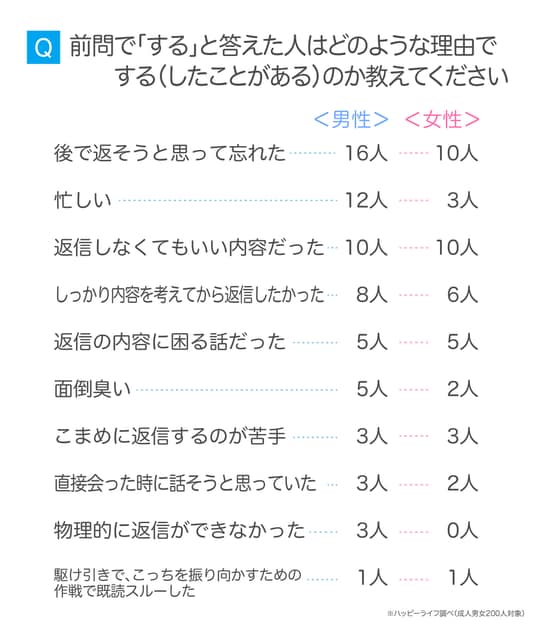Click the blue Q icon

[x=43, y=47]
